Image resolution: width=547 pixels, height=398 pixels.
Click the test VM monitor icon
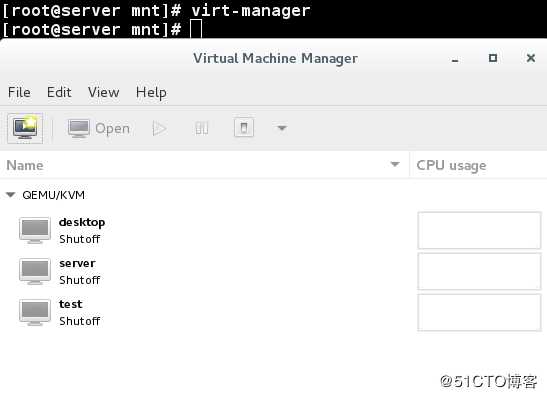[35, 312]
